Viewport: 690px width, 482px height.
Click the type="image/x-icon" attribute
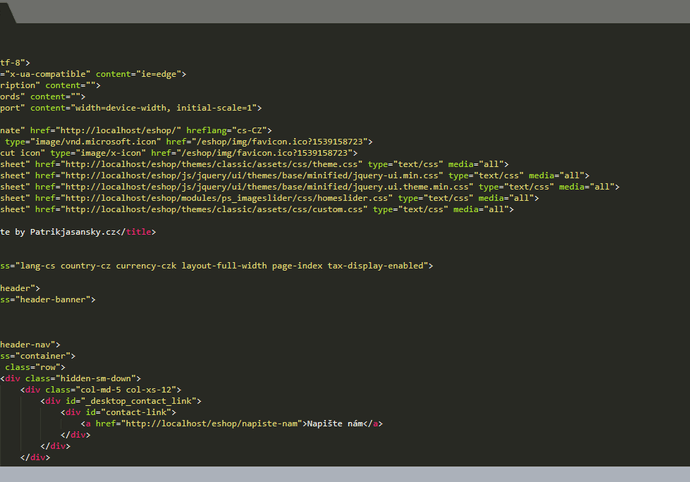(x=98, y=153)
